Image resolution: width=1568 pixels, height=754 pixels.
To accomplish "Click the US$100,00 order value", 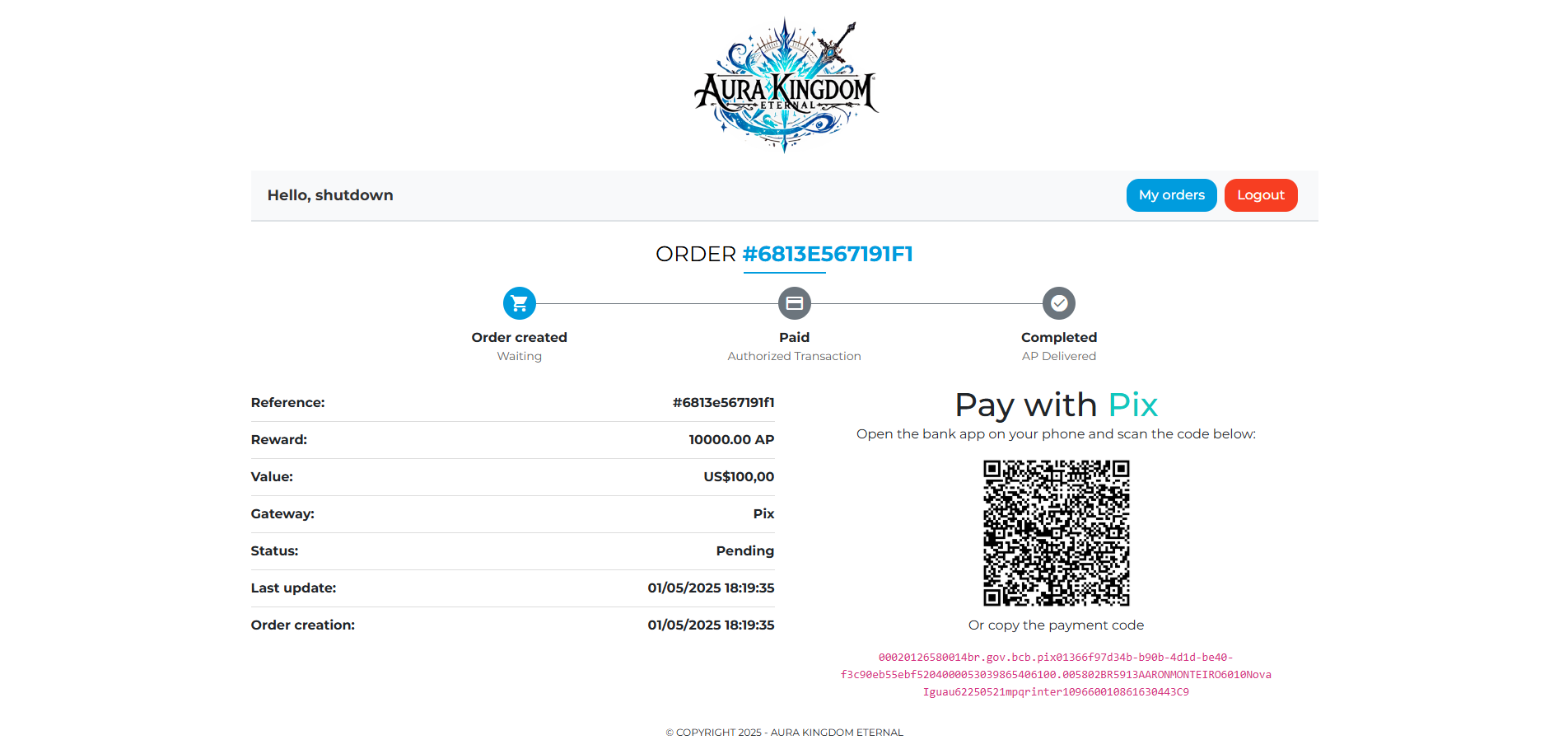I will (739, 476).
